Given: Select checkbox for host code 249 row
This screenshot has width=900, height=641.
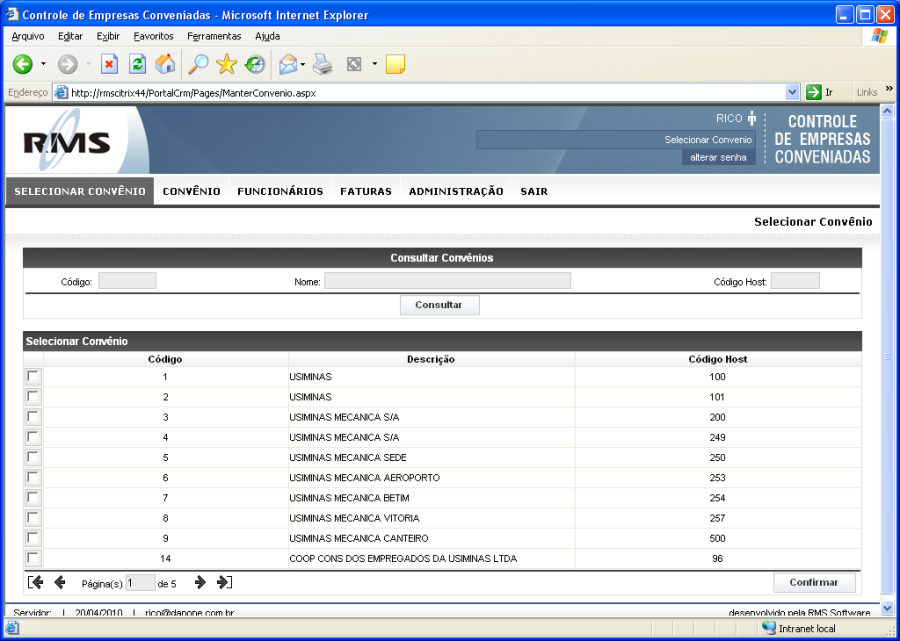Looking at the screenshot, I should (x=33, y=437).
